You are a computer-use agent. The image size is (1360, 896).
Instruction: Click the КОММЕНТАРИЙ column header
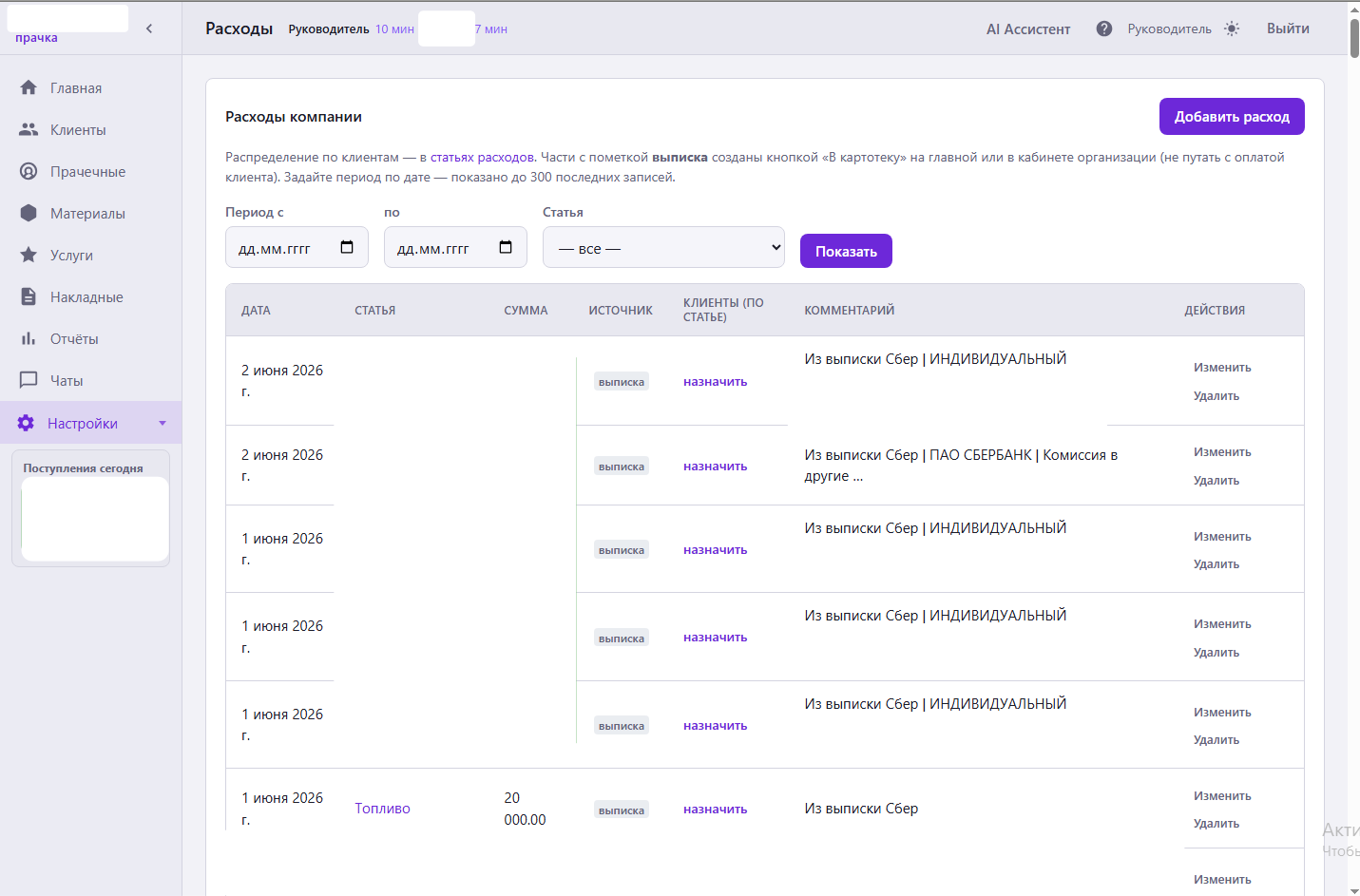coord(850,311)
